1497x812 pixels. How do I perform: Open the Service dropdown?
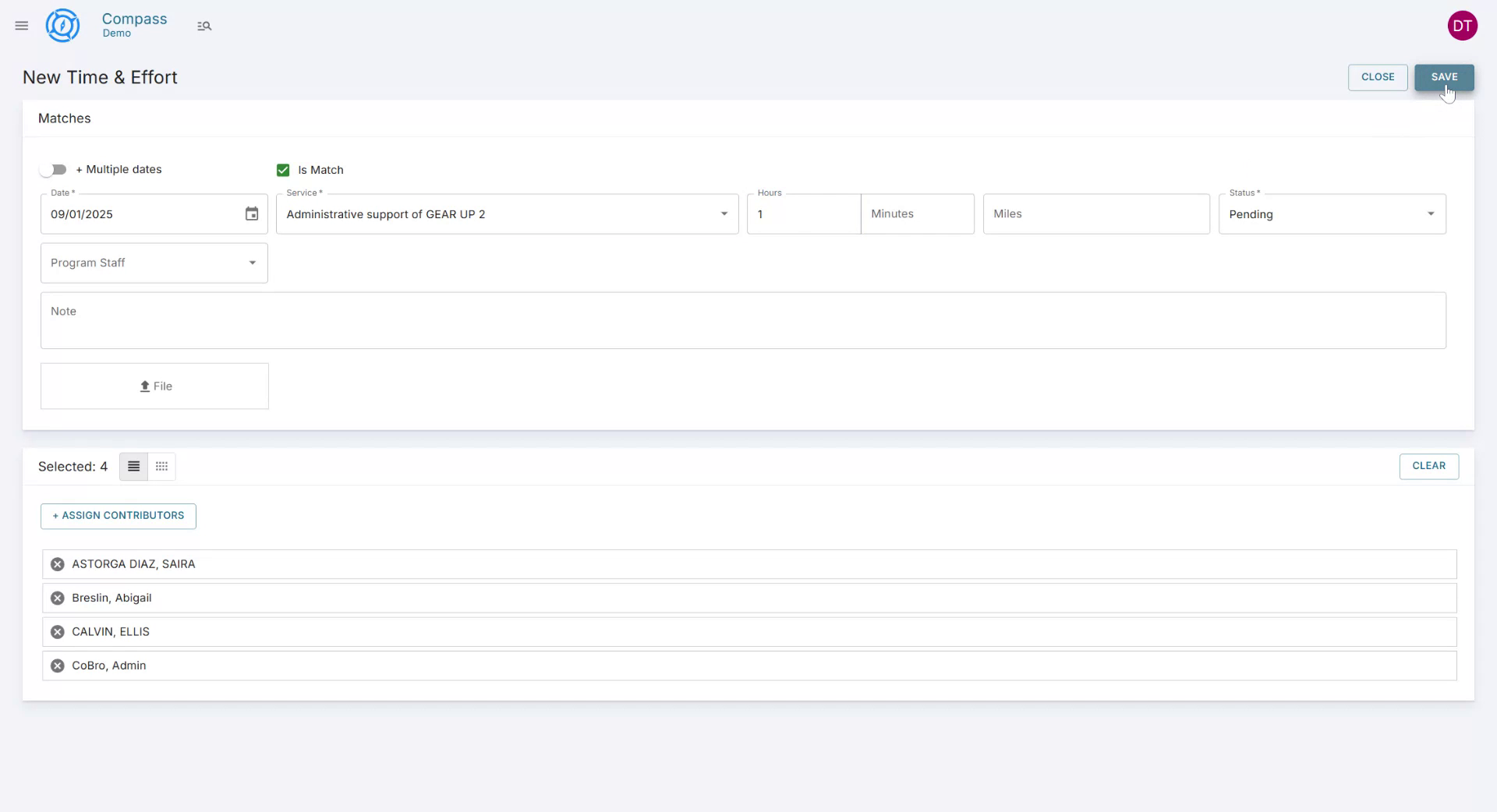[x=724, y=214]
